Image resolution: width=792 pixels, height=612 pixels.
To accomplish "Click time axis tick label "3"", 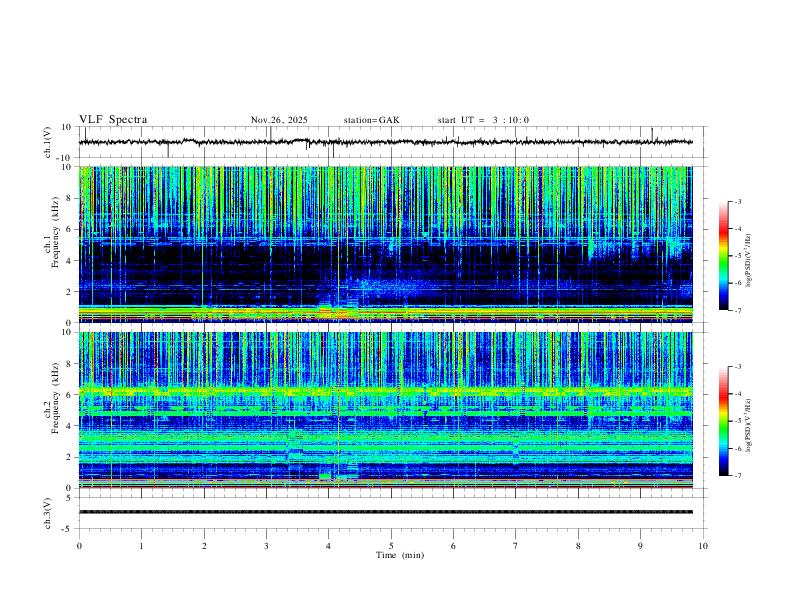I will [266, 546].
